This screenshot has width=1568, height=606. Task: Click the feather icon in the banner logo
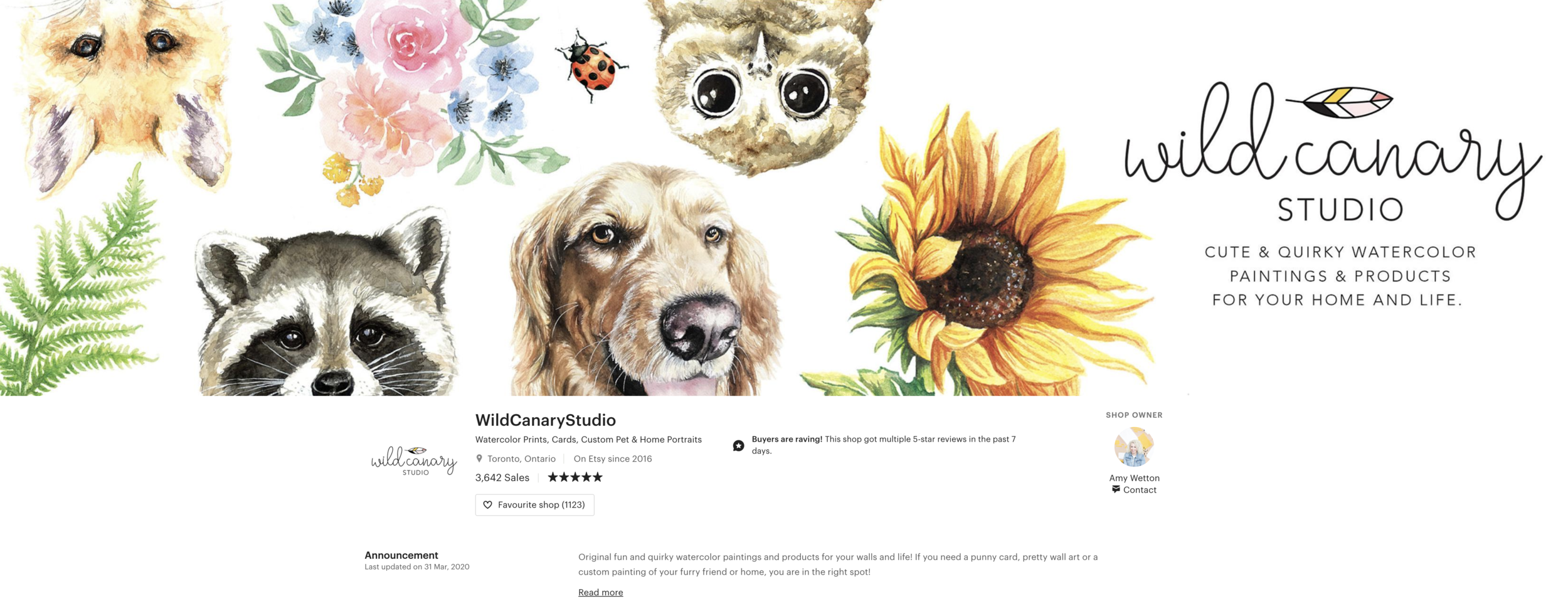click(1339, 102)
